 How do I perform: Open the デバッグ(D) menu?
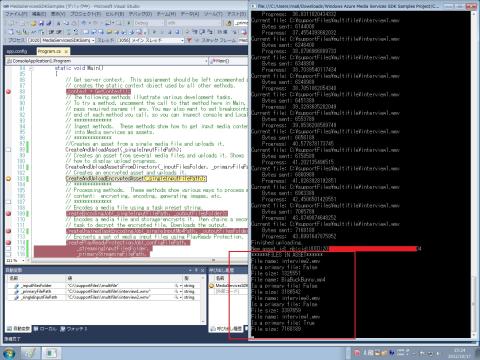140,14
